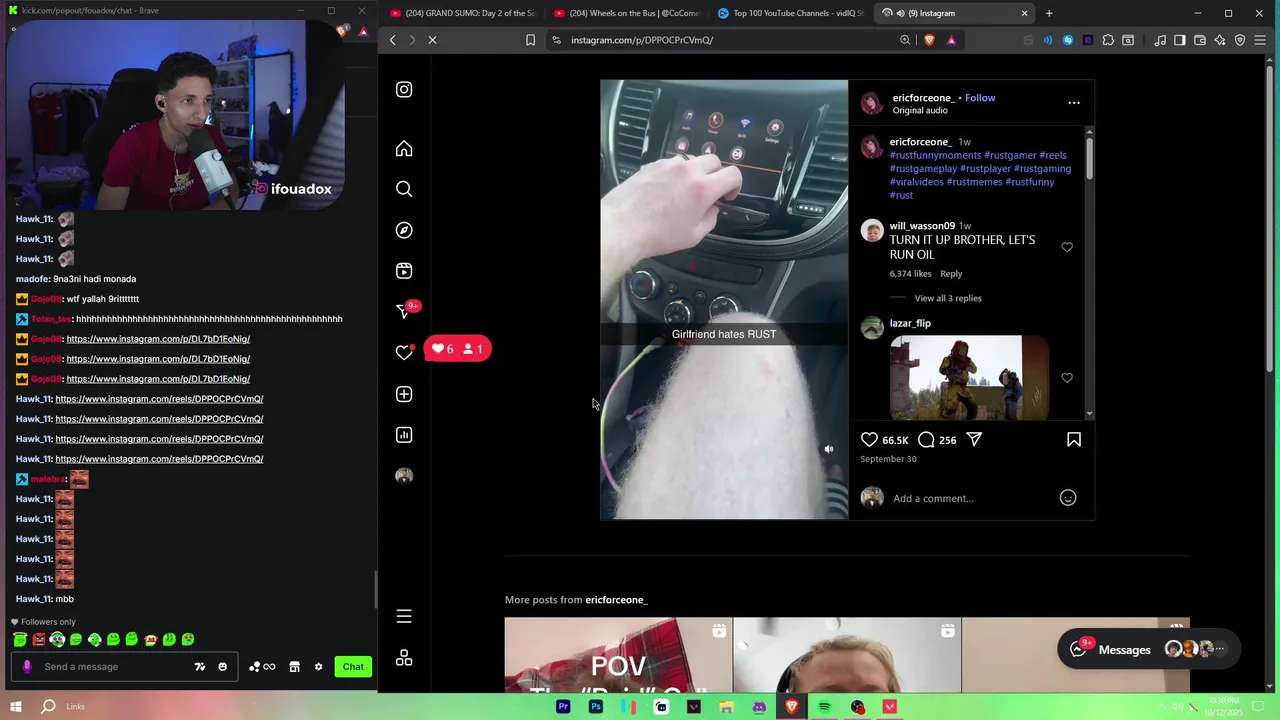
Task: Reply to will_wasson09's comment
Action: click(951, 274)
